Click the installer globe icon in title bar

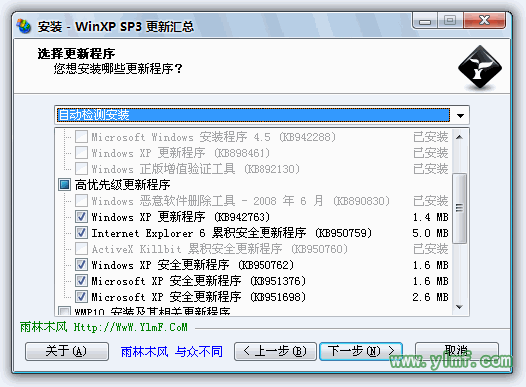[x=23, y=26]
